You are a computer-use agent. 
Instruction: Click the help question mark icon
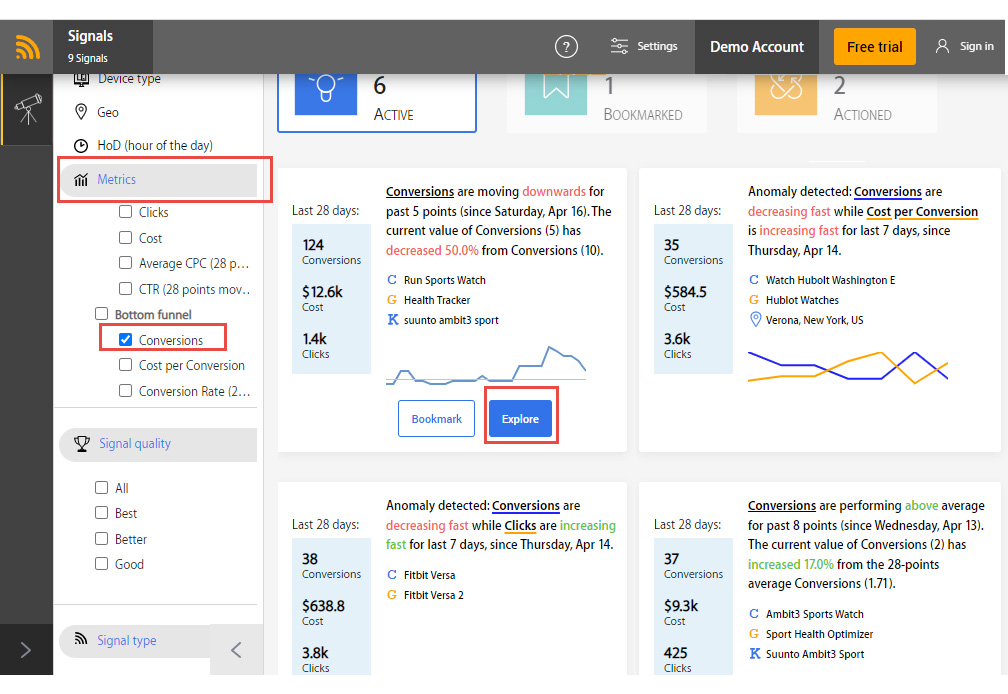566,46
